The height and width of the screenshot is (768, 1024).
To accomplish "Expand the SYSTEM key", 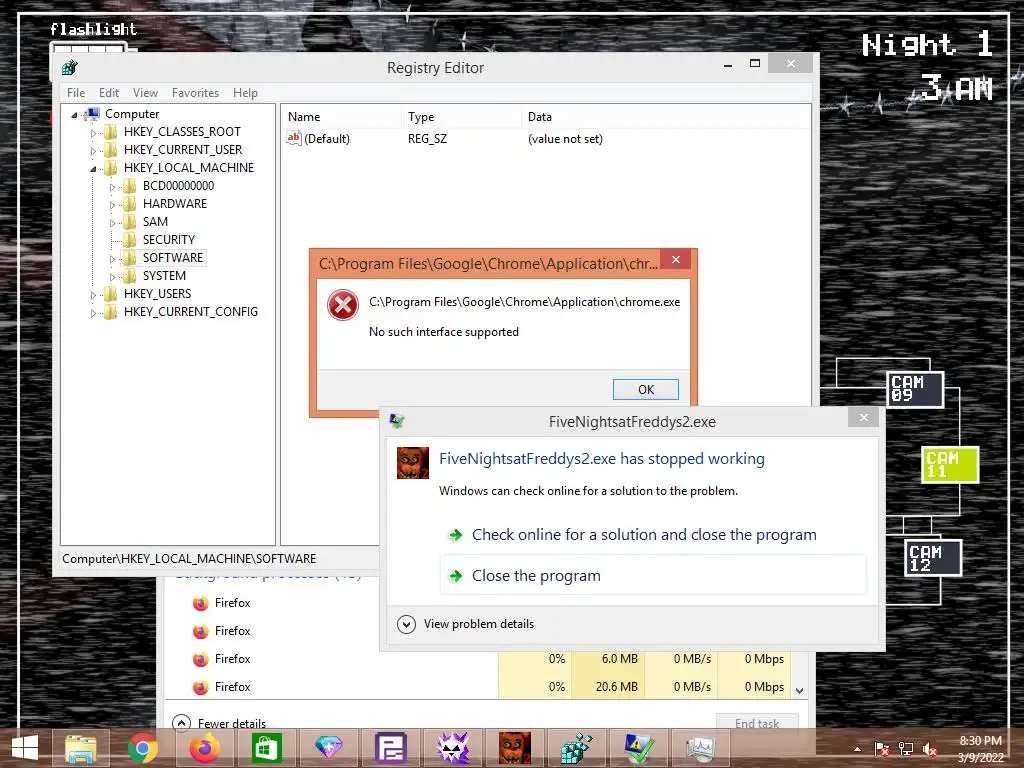I will click(x=112, y=278).
